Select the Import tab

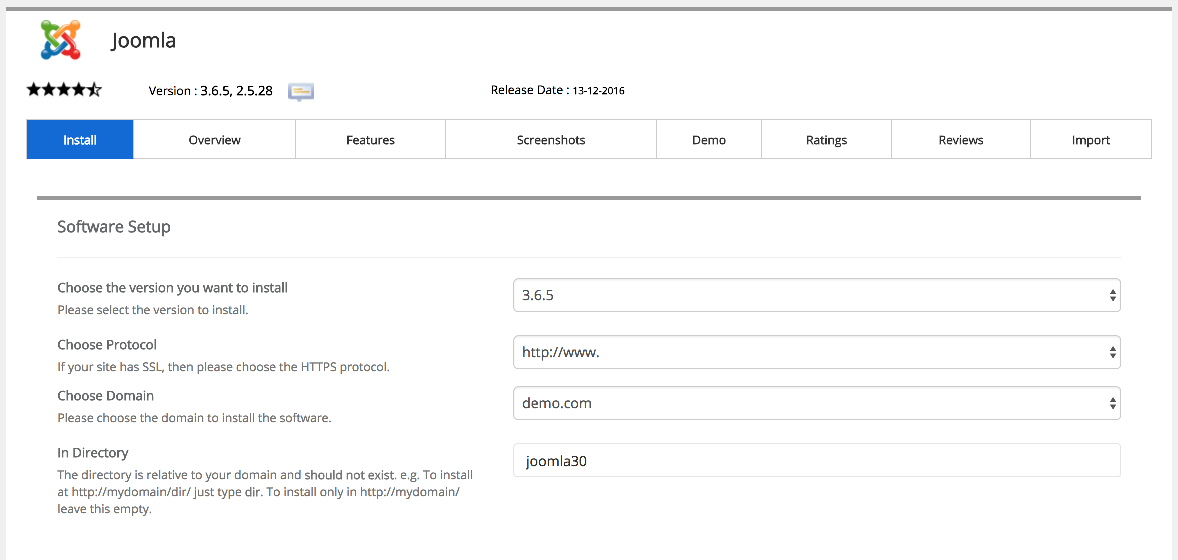coord(1091,140)
